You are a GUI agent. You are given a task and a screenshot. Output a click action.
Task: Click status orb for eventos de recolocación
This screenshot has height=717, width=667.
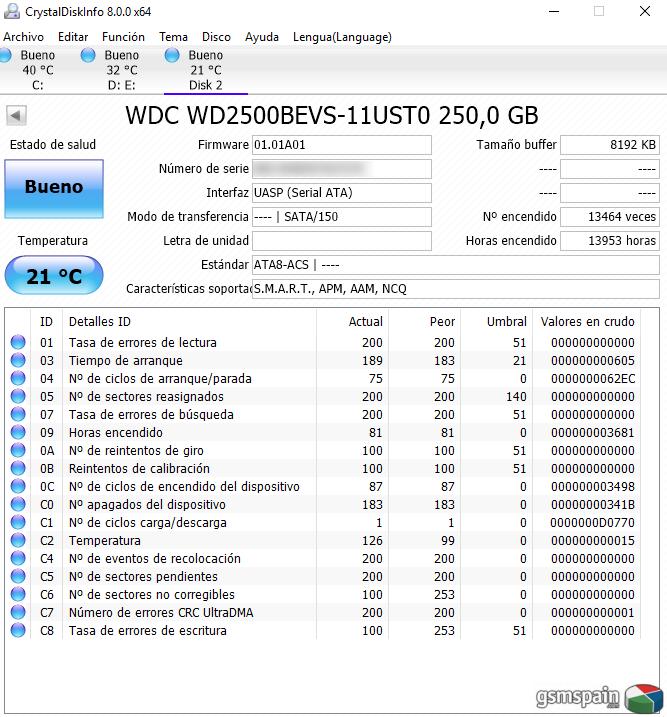click(18, 558)
